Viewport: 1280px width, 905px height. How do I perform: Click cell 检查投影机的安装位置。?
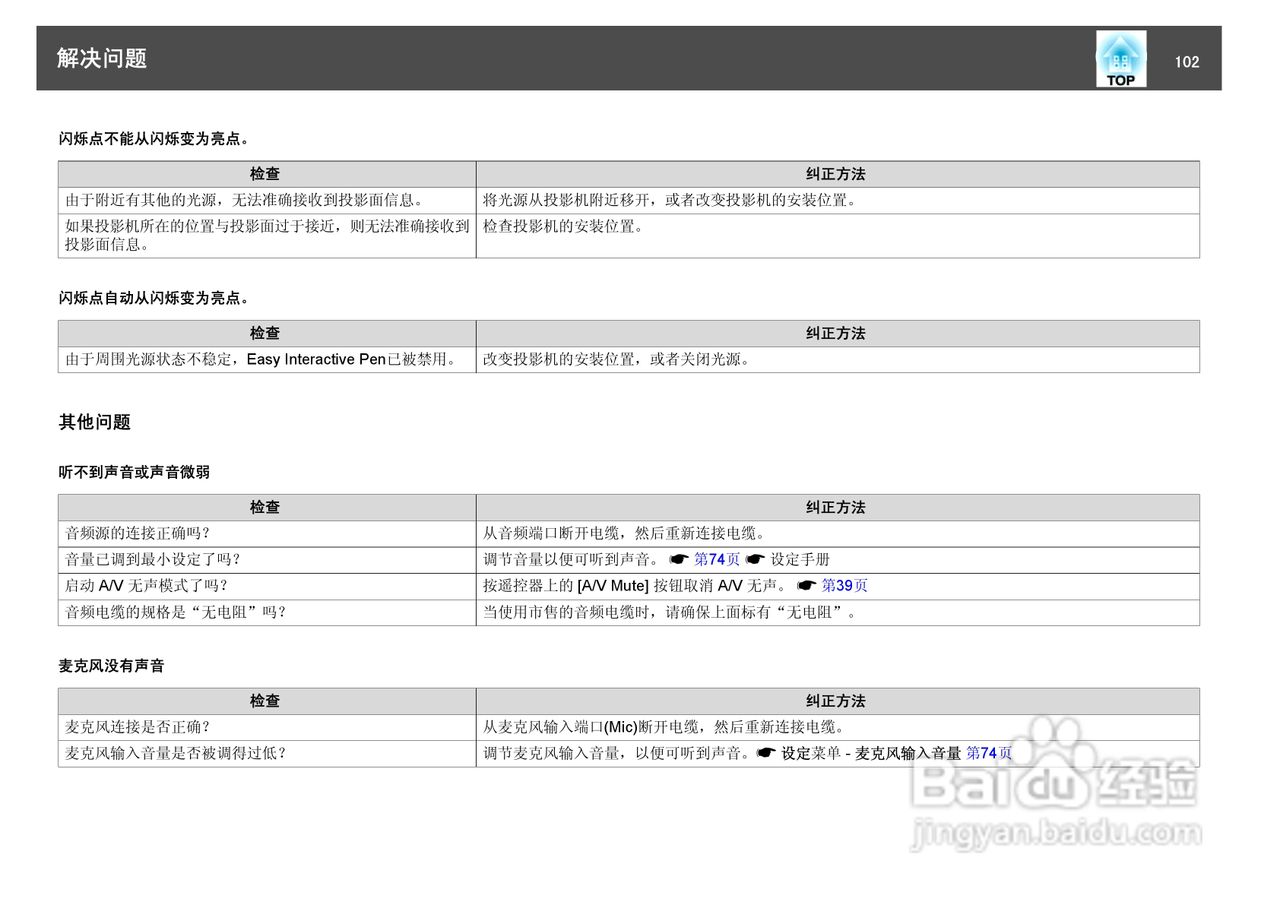point(838,236)
